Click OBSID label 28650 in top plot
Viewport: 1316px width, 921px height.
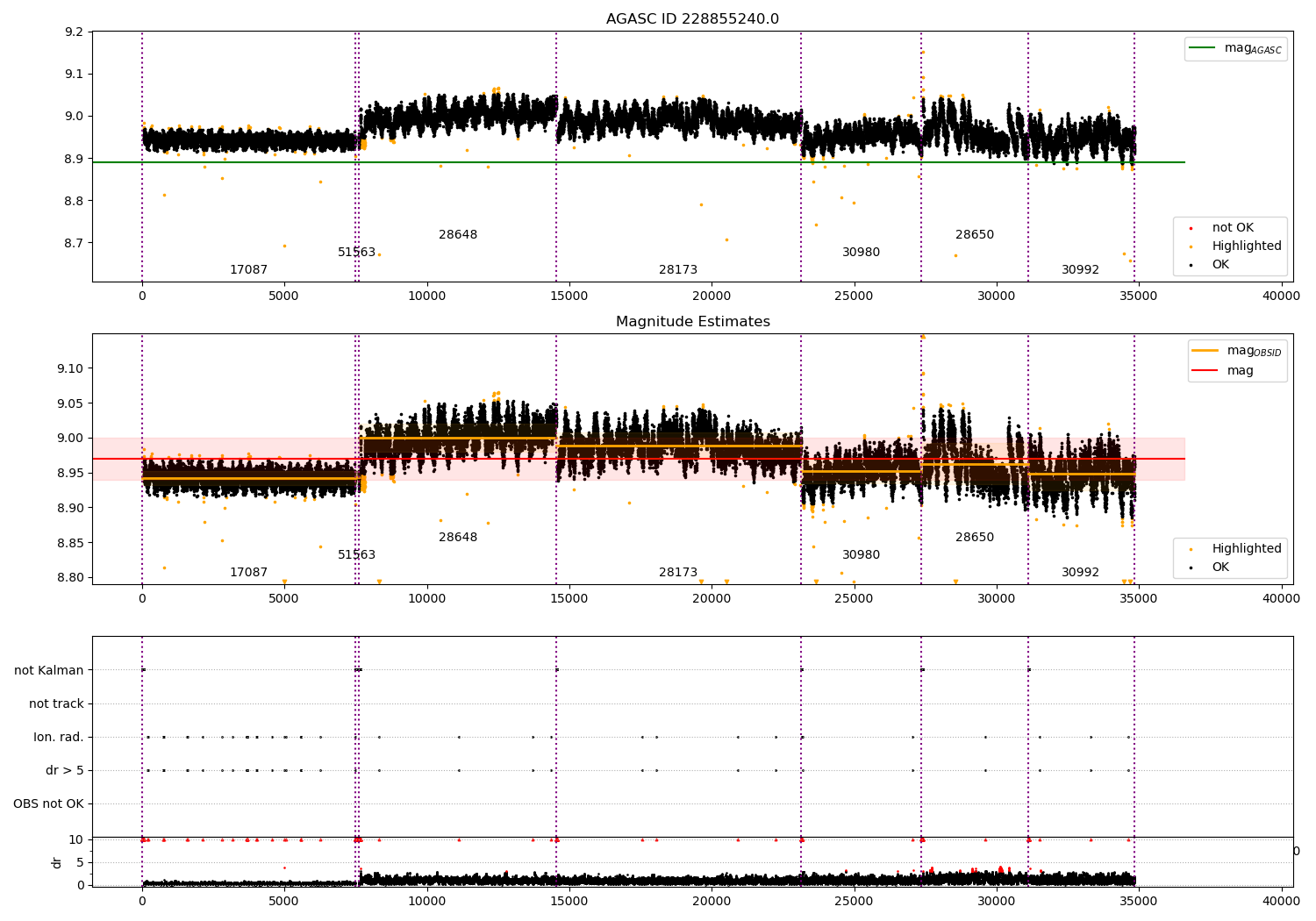975,235
